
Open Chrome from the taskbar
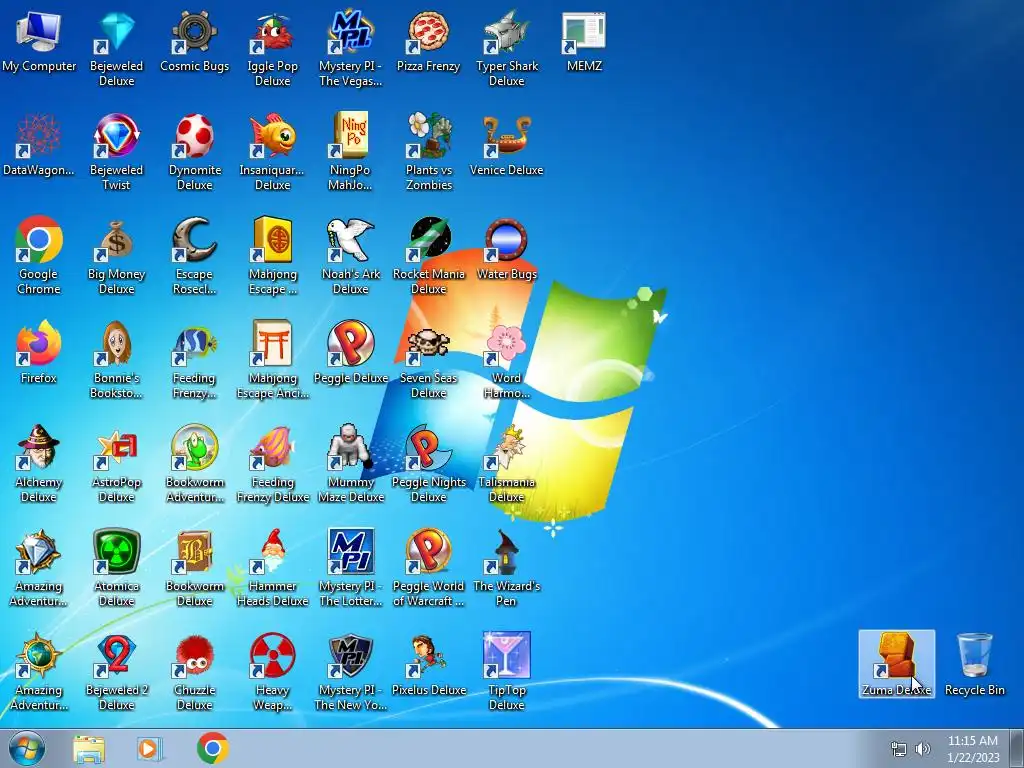212,748
